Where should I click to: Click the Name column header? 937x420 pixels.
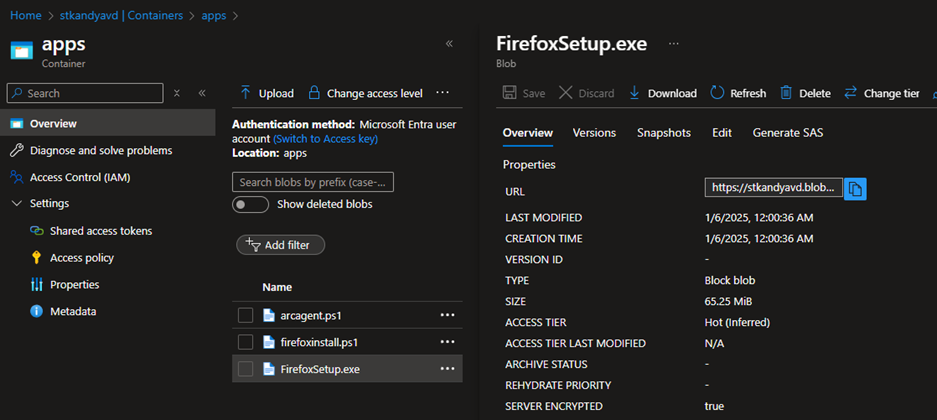click(277, 287)
